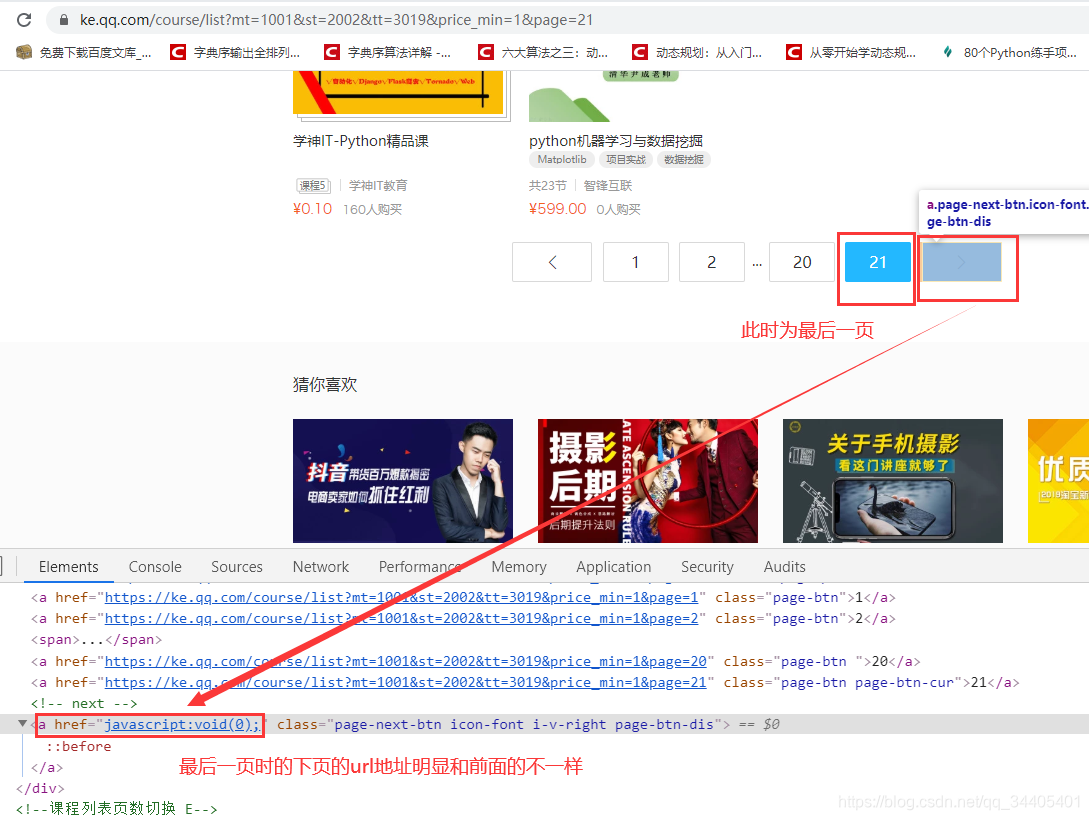The image size is (1089, 820).
Task: Open the 从零开始学动态规划 bookmark
Action: tap(851, 52)
